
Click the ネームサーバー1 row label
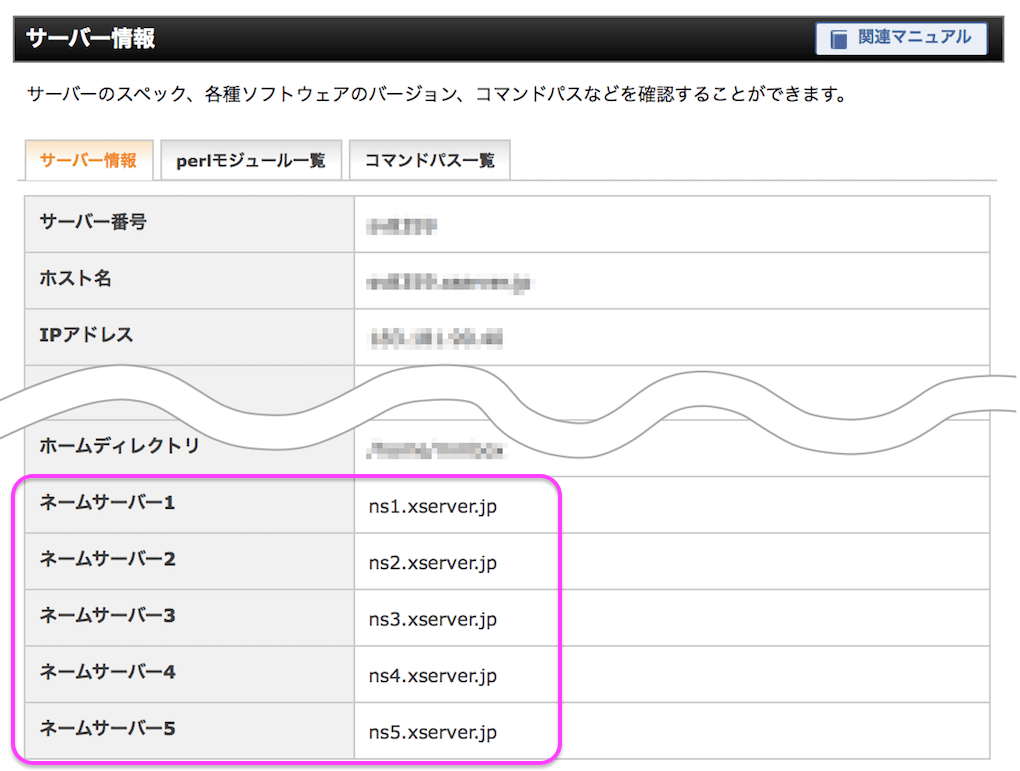click(x=107, y=502)
